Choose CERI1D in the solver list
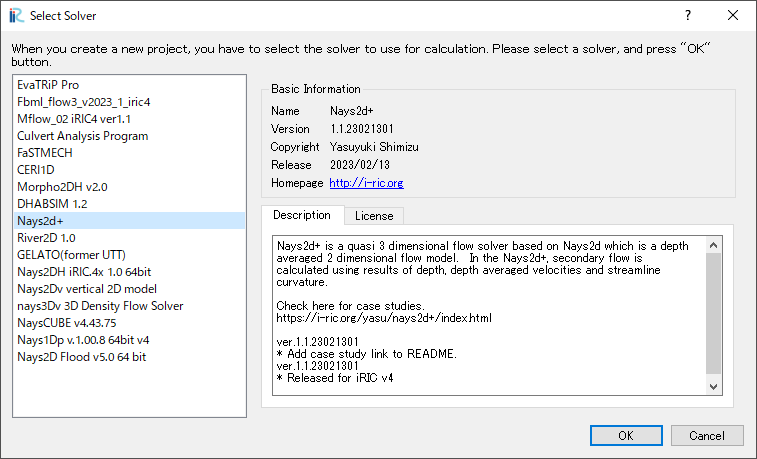This screenshot has width=757, height=459. [129, 170]
